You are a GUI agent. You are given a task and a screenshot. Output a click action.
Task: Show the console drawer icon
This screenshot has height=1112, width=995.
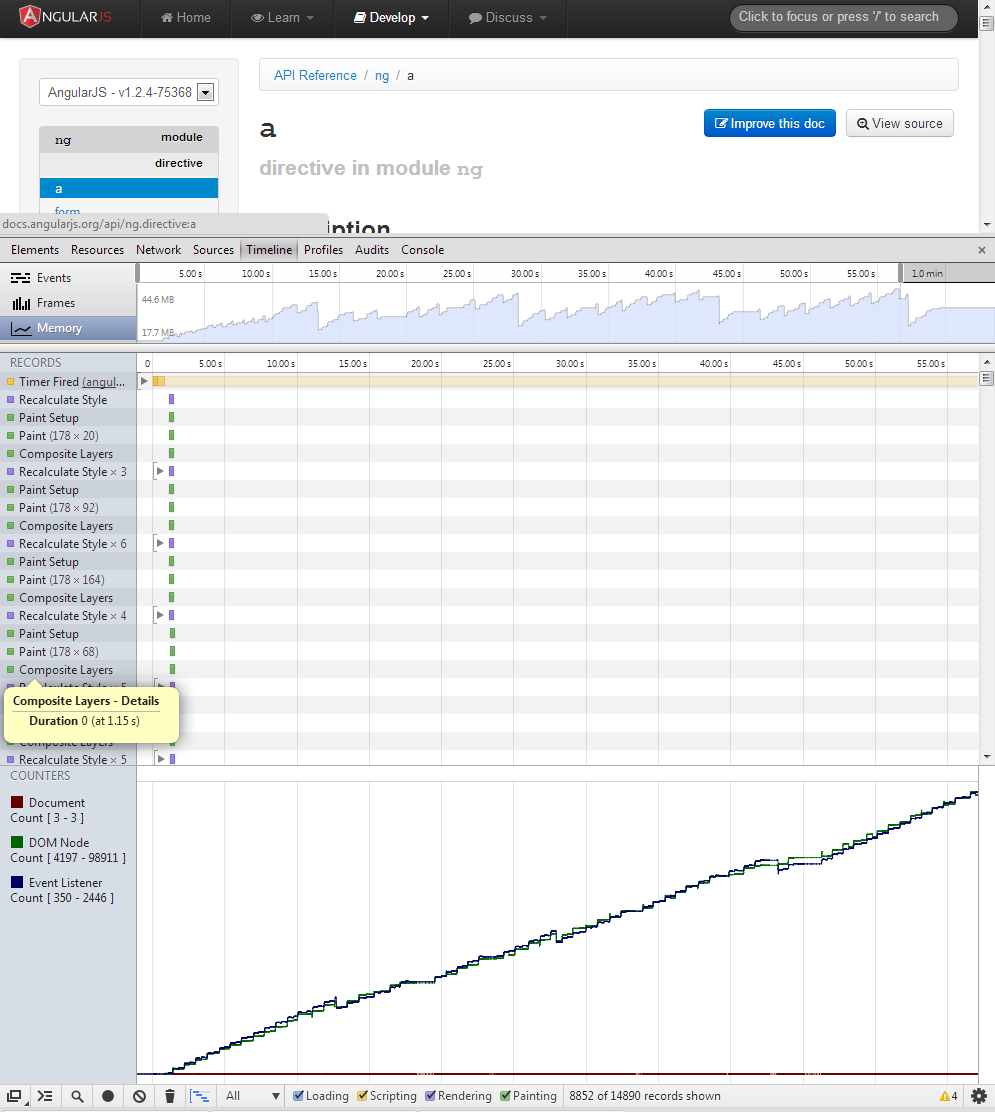point(45,1096)
